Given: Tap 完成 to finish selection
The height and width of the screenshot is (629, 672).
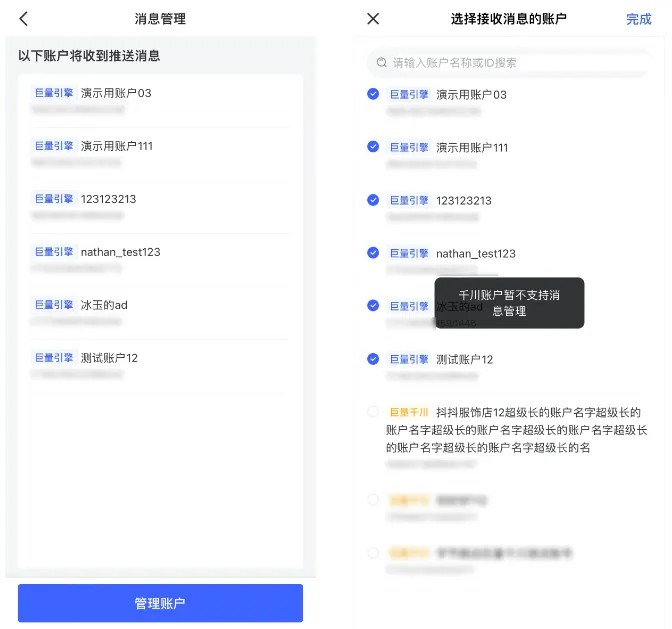Looking at the screenshot, I should pyautogui.click(x=639, y=19).
